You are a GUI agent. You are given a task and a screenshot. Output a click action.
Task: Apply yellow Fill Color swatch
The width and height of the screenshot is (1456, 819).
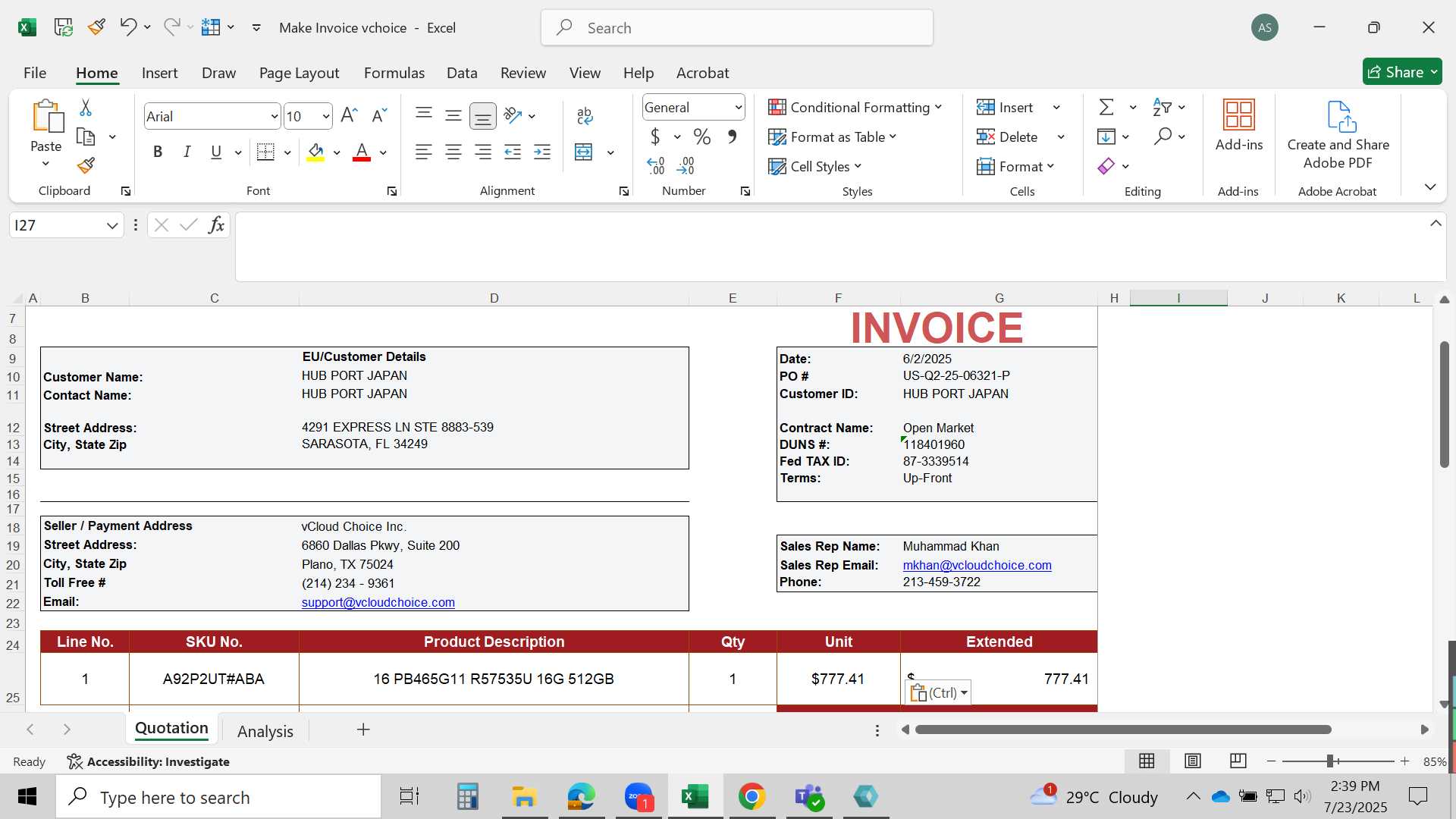click(316, 152)
